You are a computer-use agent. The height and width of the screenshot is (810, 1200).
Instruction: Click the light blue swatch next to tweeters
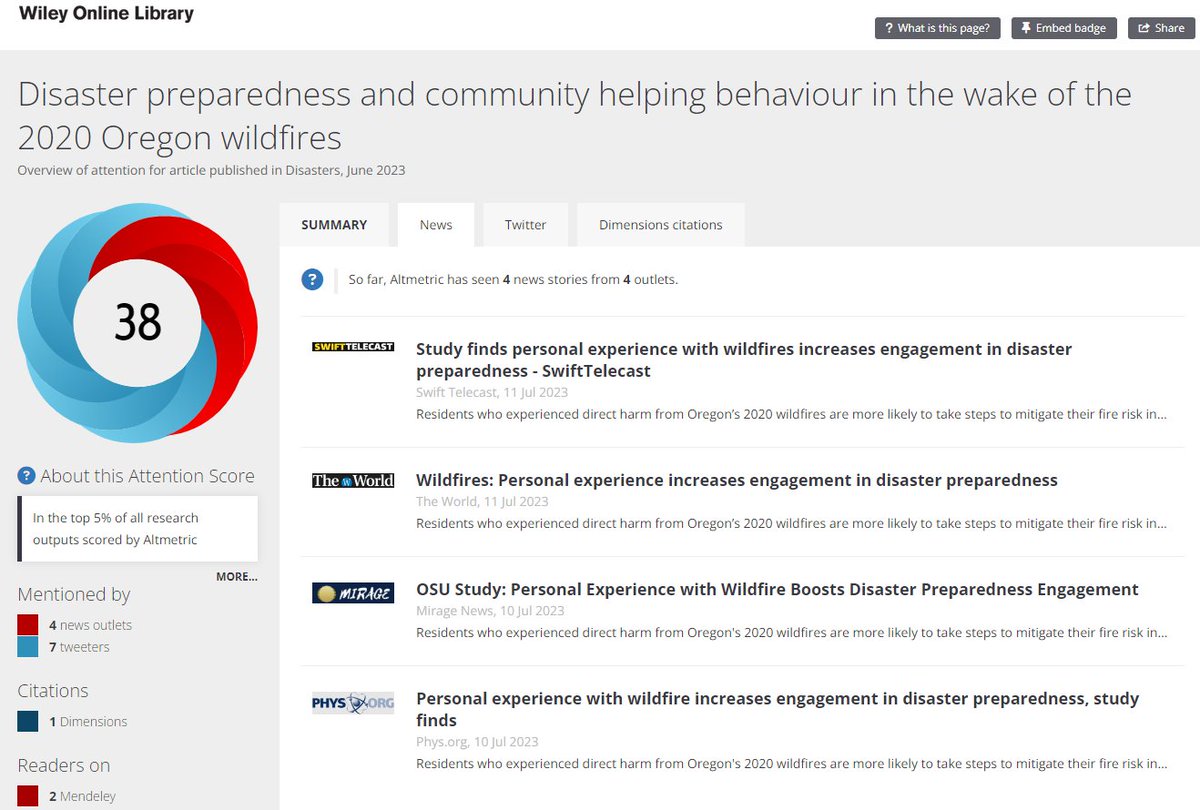coord(28,647)
